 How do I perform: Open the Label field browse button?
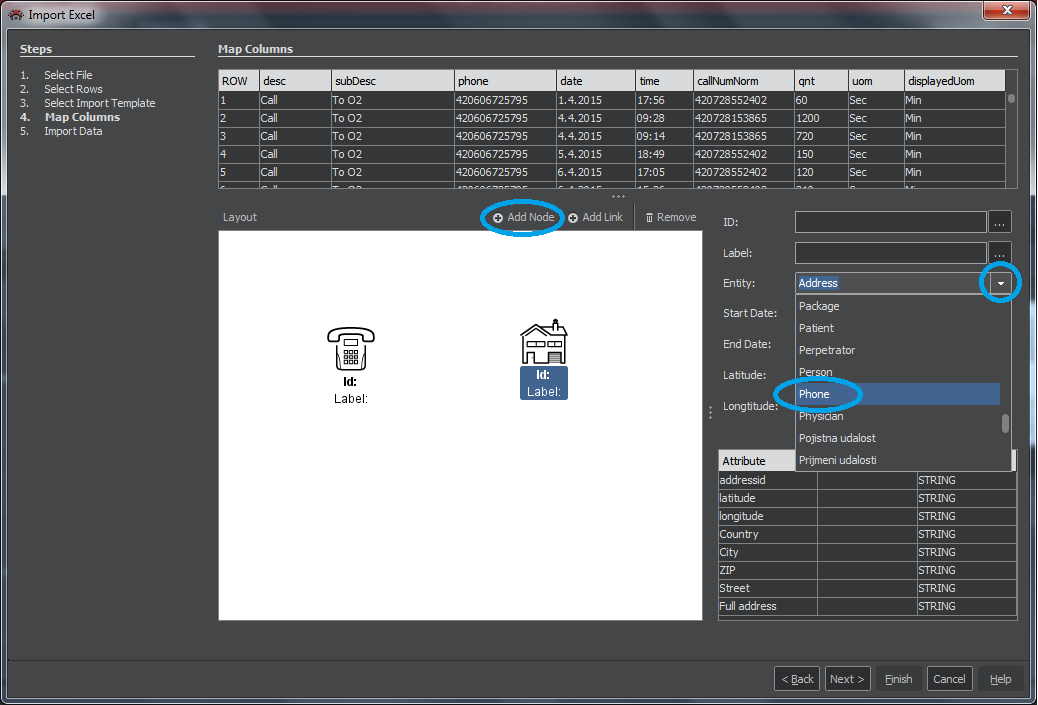click(1001, 253)
